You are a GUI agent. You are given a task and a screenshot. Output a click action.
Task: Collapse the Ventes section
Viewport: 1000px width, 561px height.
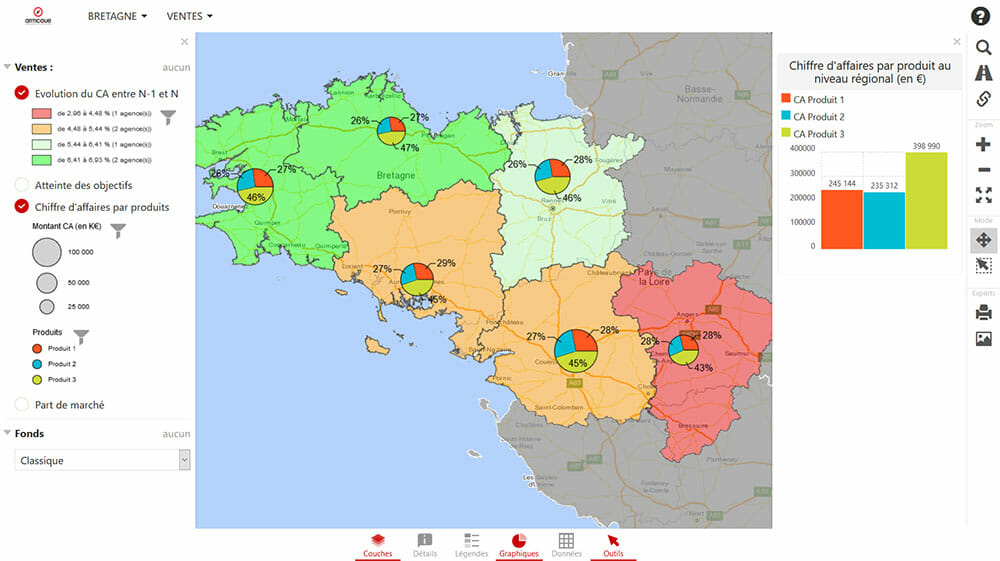(x=7, y=66)
